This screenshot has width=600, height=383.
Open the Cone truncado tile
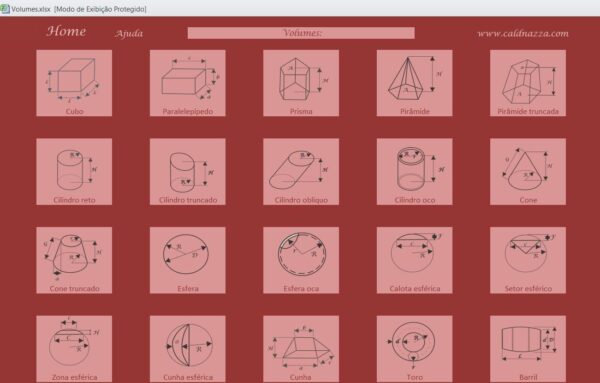(x=74, y=260)
